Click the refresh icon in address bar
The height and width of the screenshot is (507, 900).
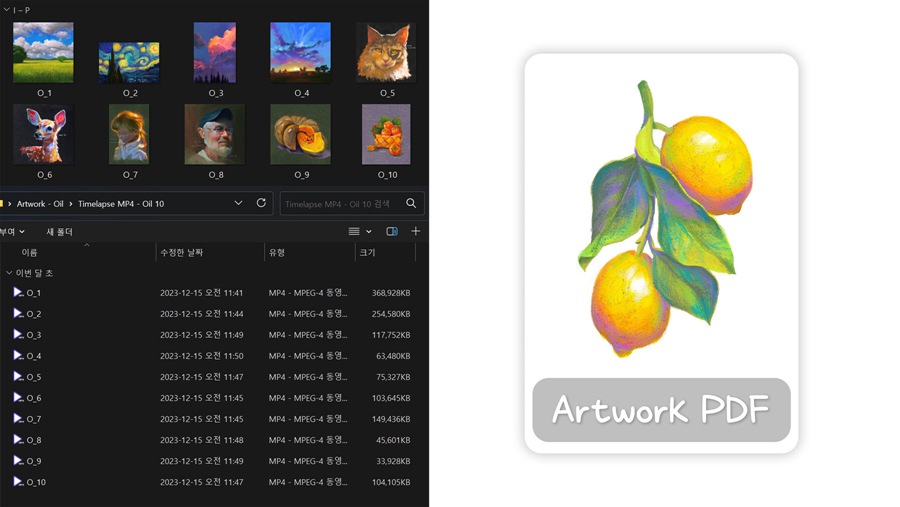261,203
